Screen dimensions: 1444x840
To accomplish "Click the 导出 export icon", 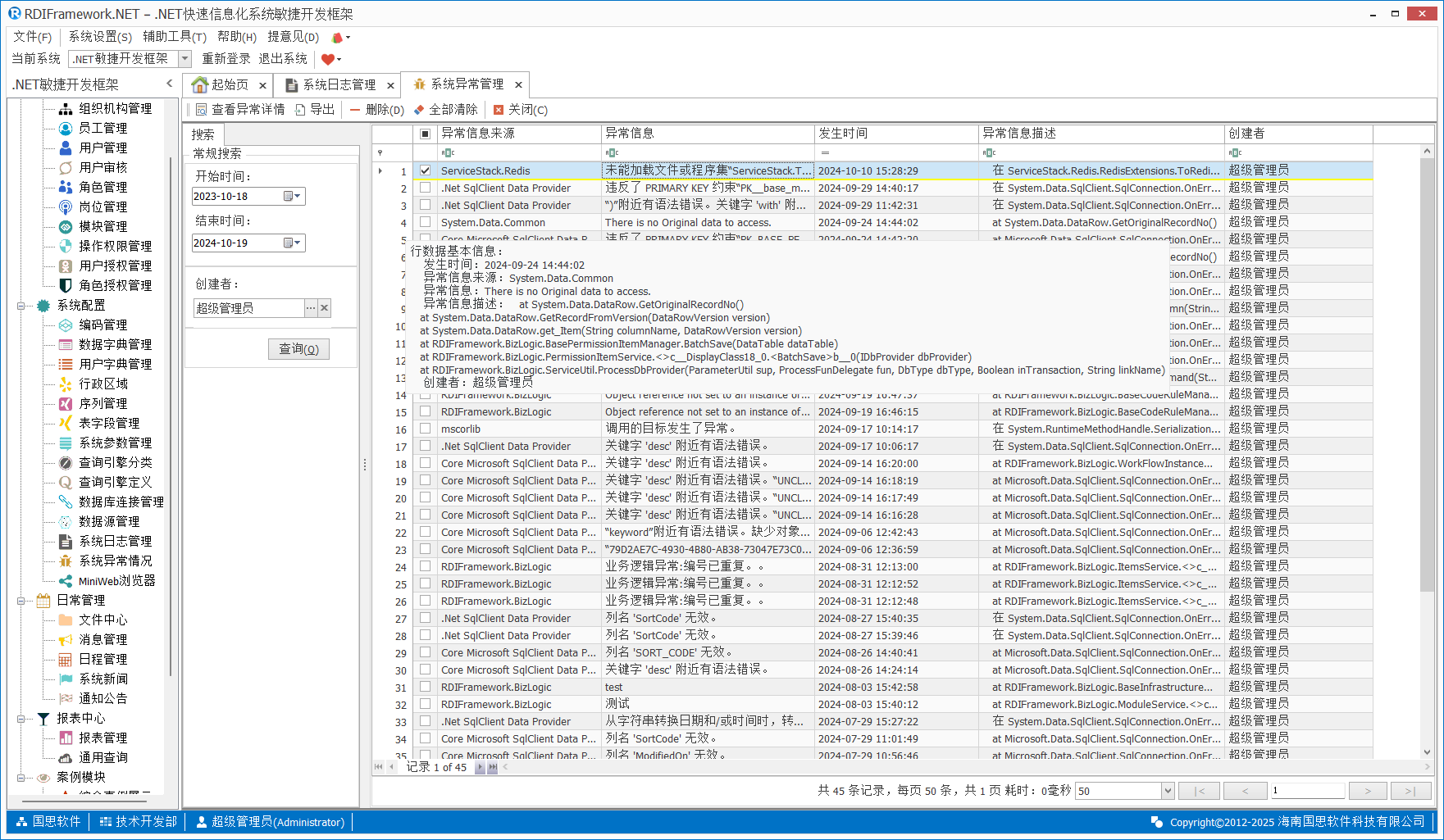I will [x=300, y=110].
